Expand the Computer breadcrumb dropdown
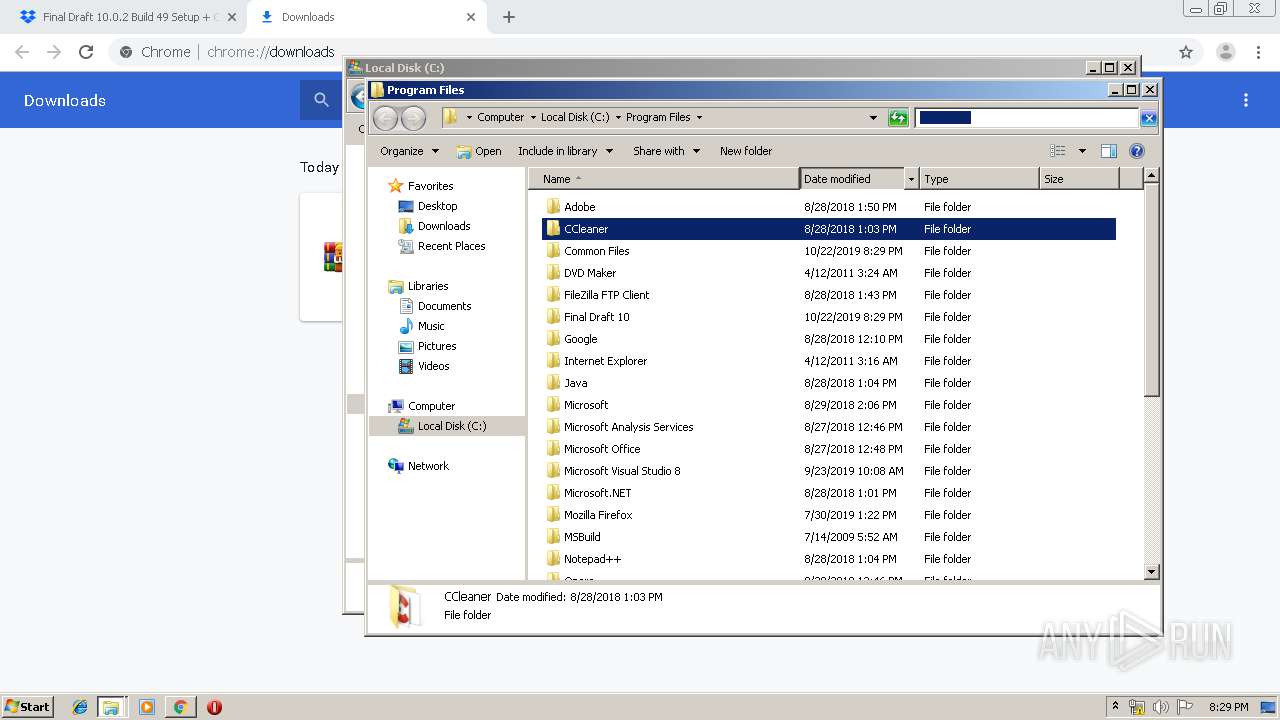Image resolution: width=1280 pixels, height=720 pixels. (533, 118)
